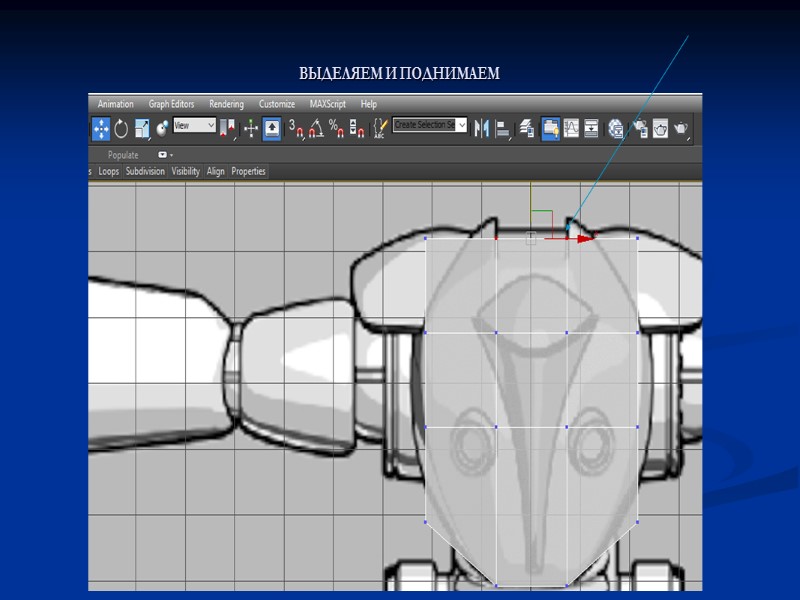Toggle the highlighted Ribbon display button
Image resolution: width=800 pixels, height=600 pixels.
(x=550, y=128)
